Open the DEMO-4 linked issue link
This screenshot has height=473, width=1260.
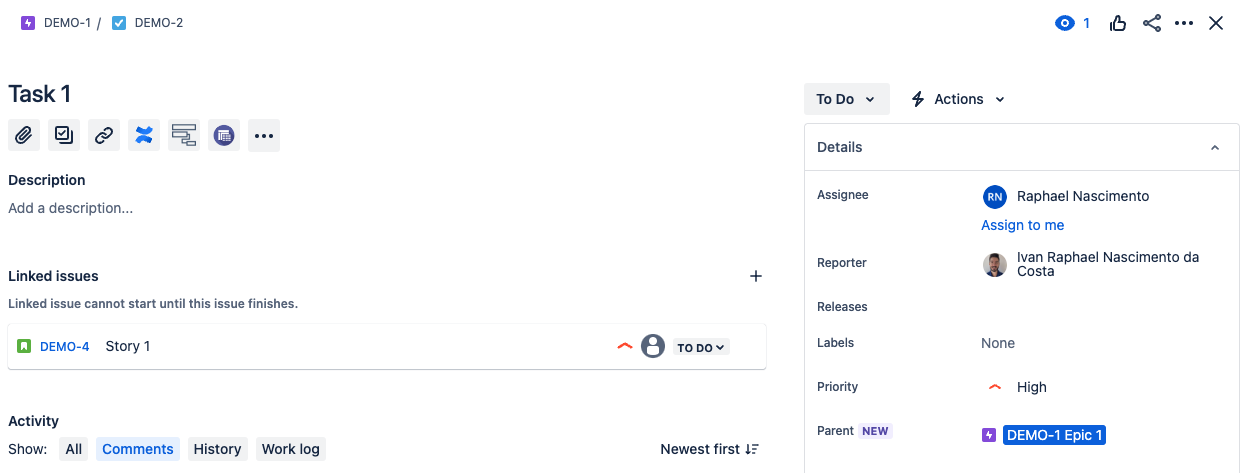click(x=65, y=347)
